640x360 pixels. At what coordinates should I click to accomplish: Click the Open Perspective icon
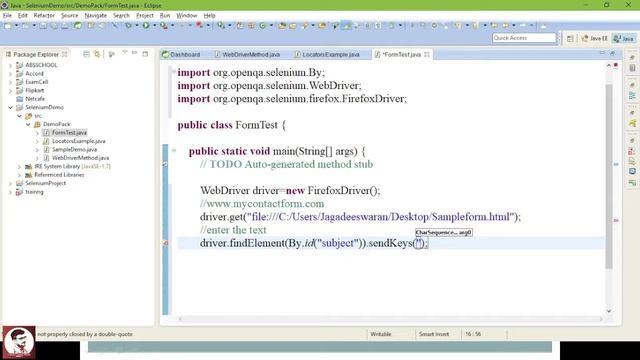tap(570, 39)
